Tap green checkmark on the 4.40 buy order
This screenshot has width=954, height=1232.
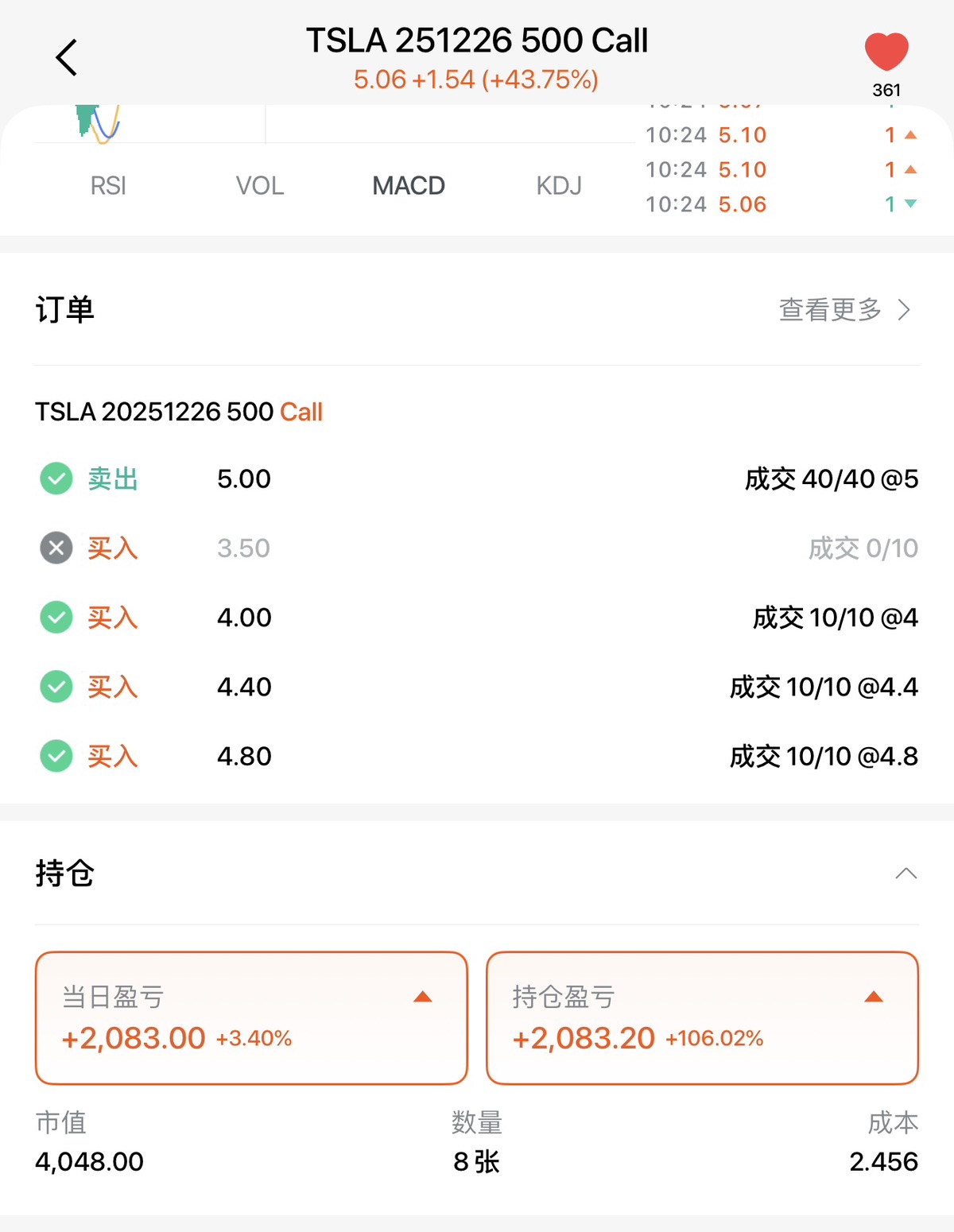coord(56,687)
